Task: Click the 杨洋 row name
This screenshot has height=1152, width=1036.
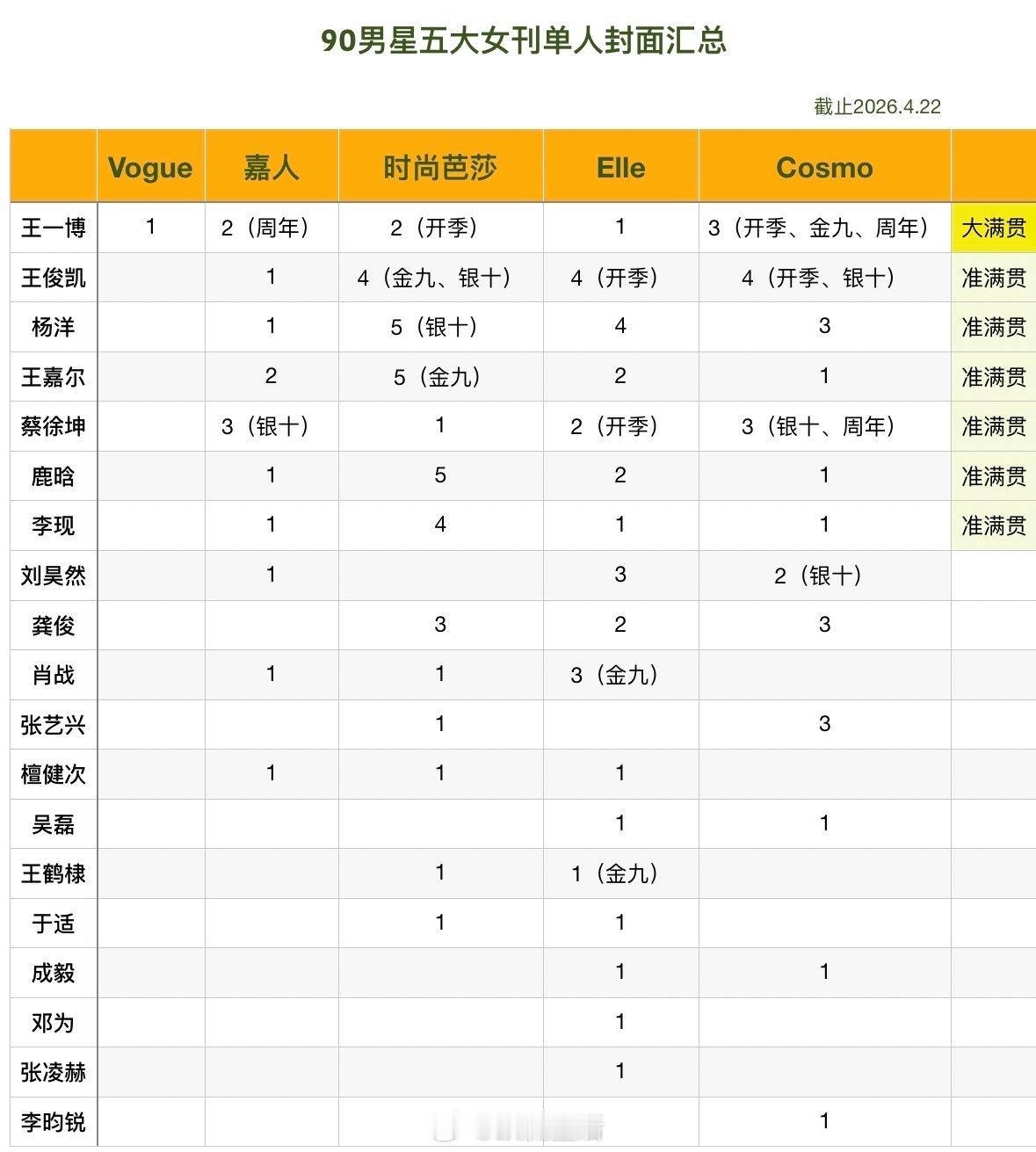Action: click(54, 328)
